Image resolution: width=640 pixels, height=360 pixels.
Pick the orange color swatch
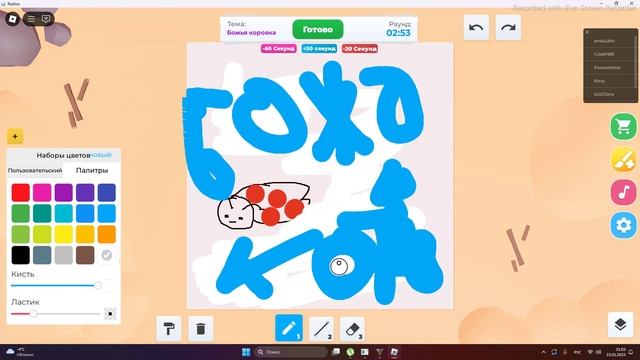[x=107, y=234]
